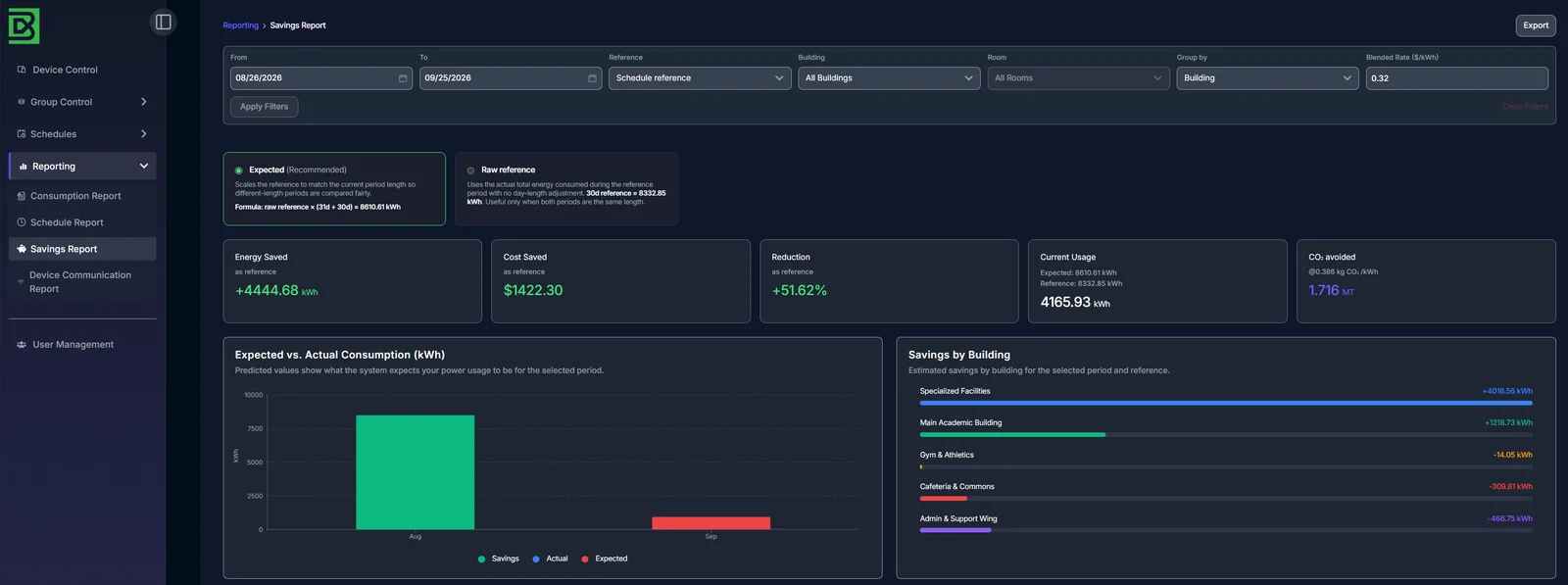Open the Schedule reference dropdown

tap(700, 78)
